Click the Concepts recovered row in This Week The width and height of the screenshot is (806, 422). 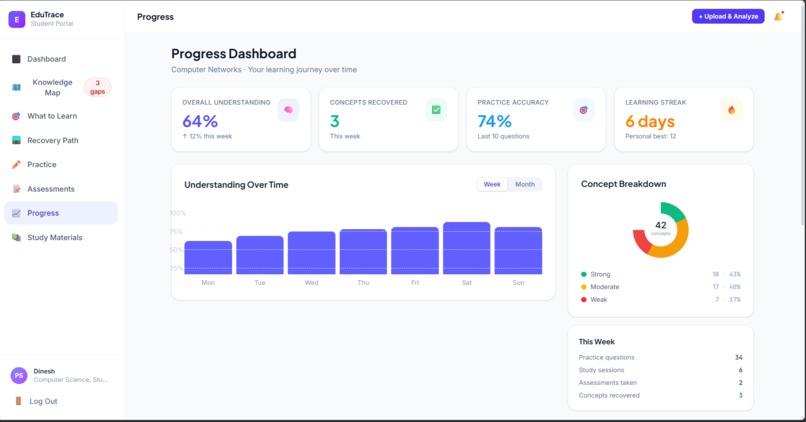coord(661,396)
